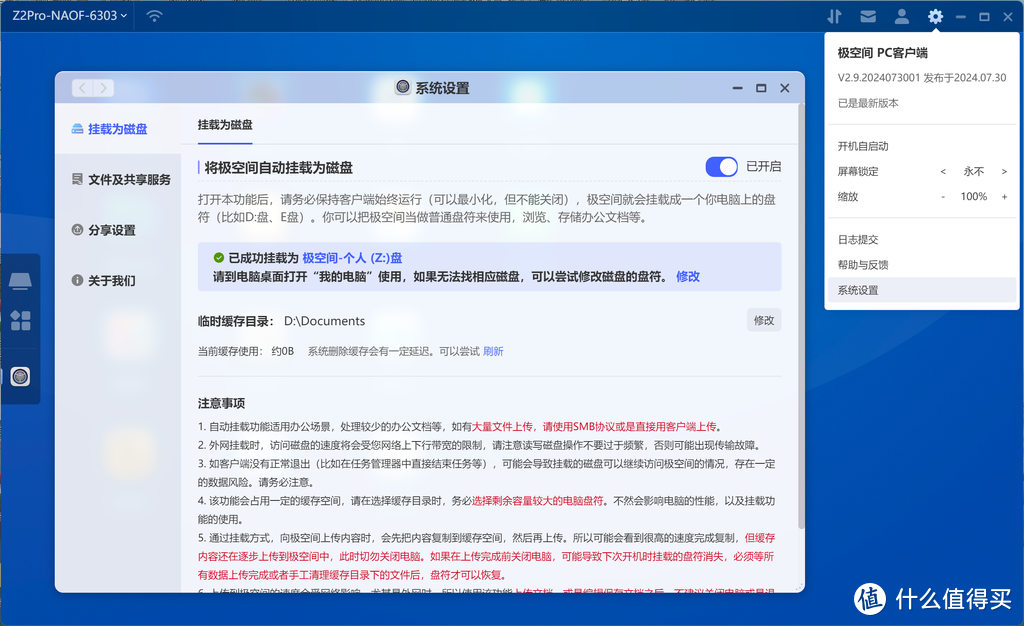This screenshot has height=626, width=1024.
Task: Click 修改 to change the mounted drive letter
Action: coord(687,277)
